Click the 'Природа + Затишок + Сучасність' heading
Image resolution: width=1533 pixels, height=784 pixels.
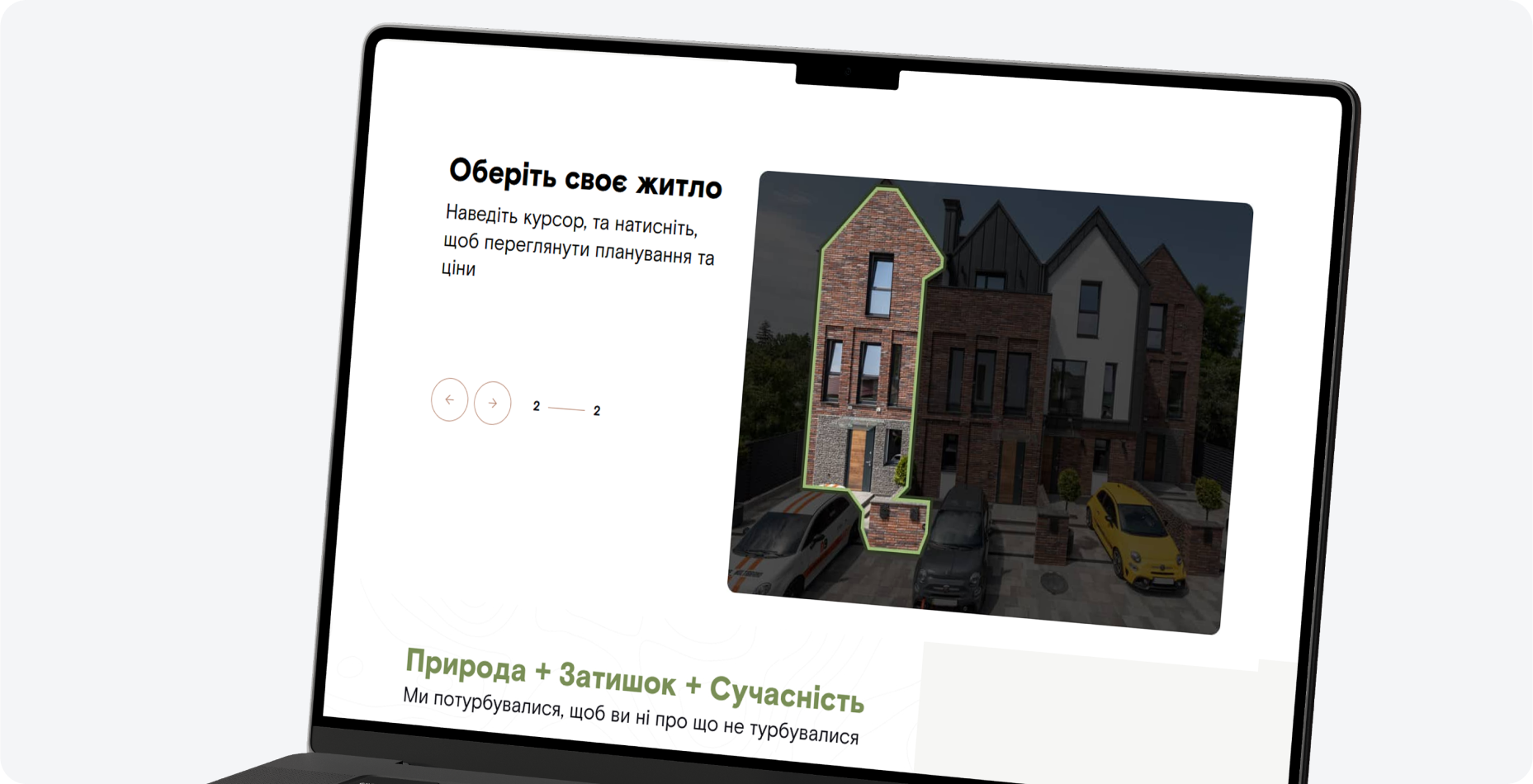click(634, 681)
